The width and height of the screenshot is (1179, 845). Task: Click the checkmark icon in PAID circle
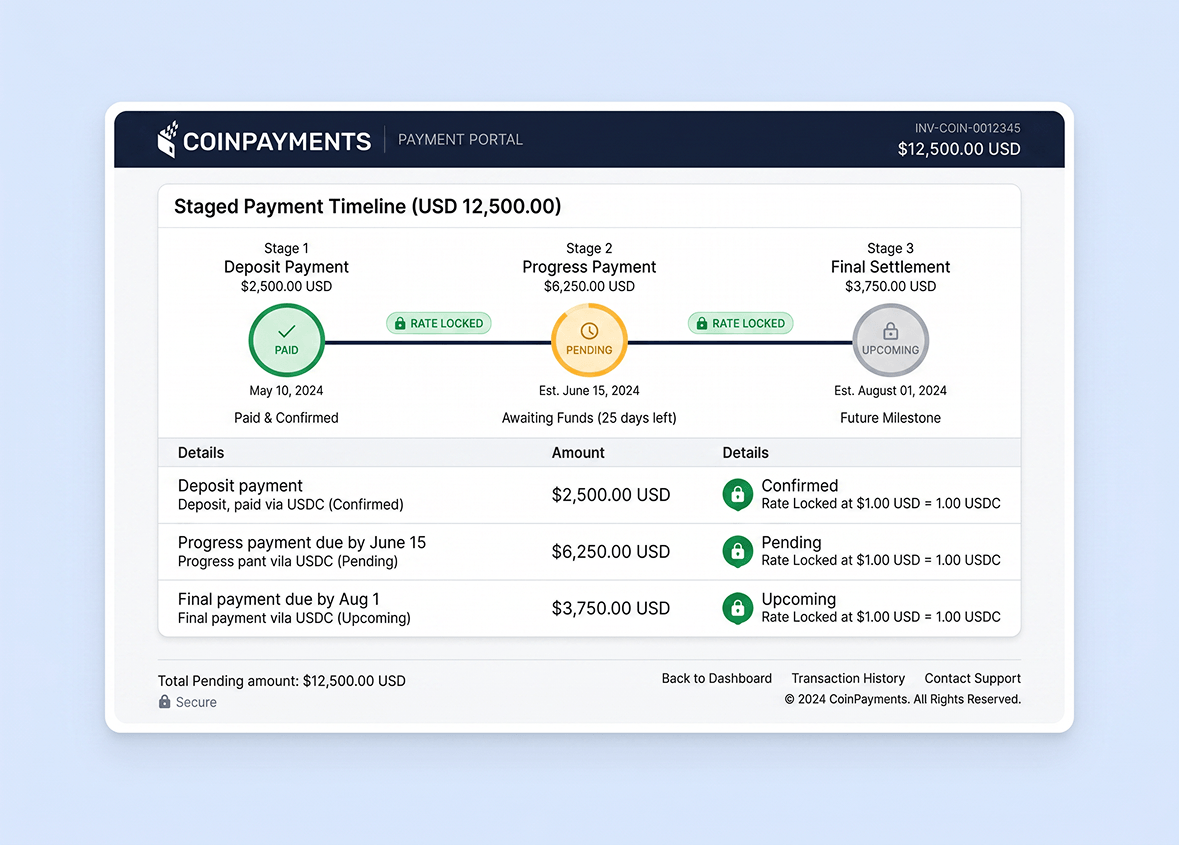[x=286, y=331]
